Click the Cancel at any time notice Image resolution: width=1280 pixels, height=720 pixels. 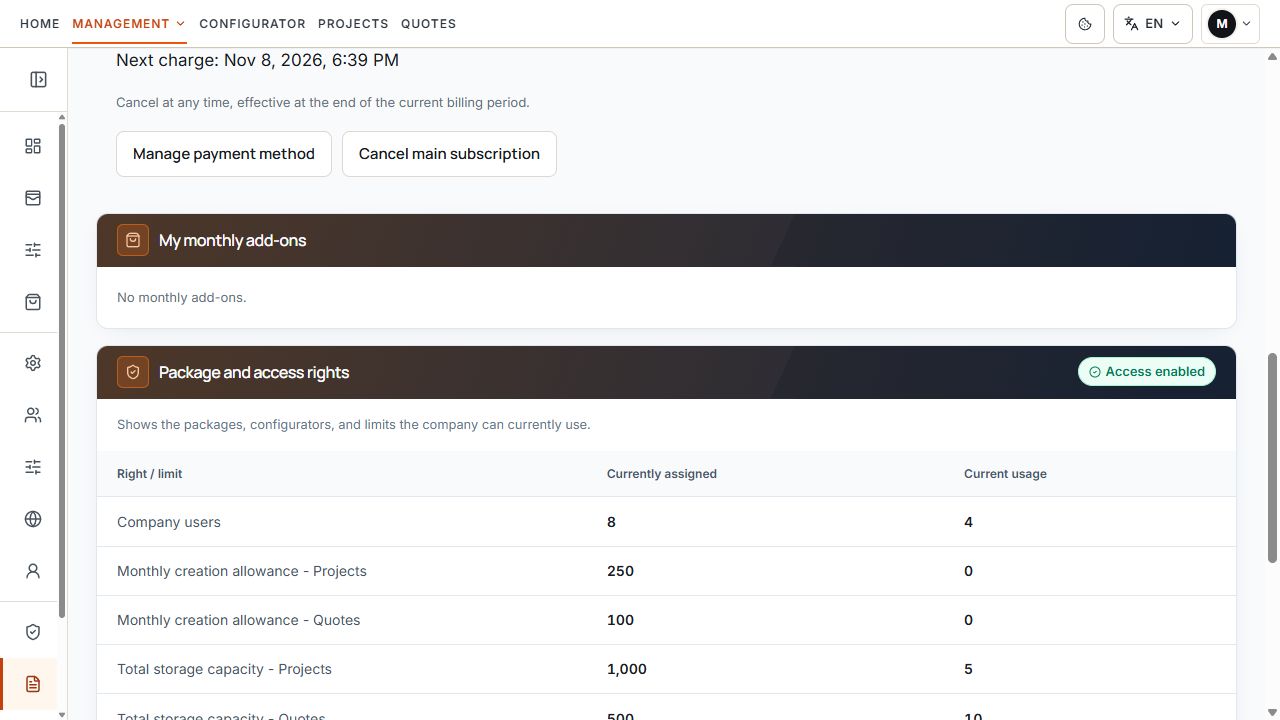323,102
